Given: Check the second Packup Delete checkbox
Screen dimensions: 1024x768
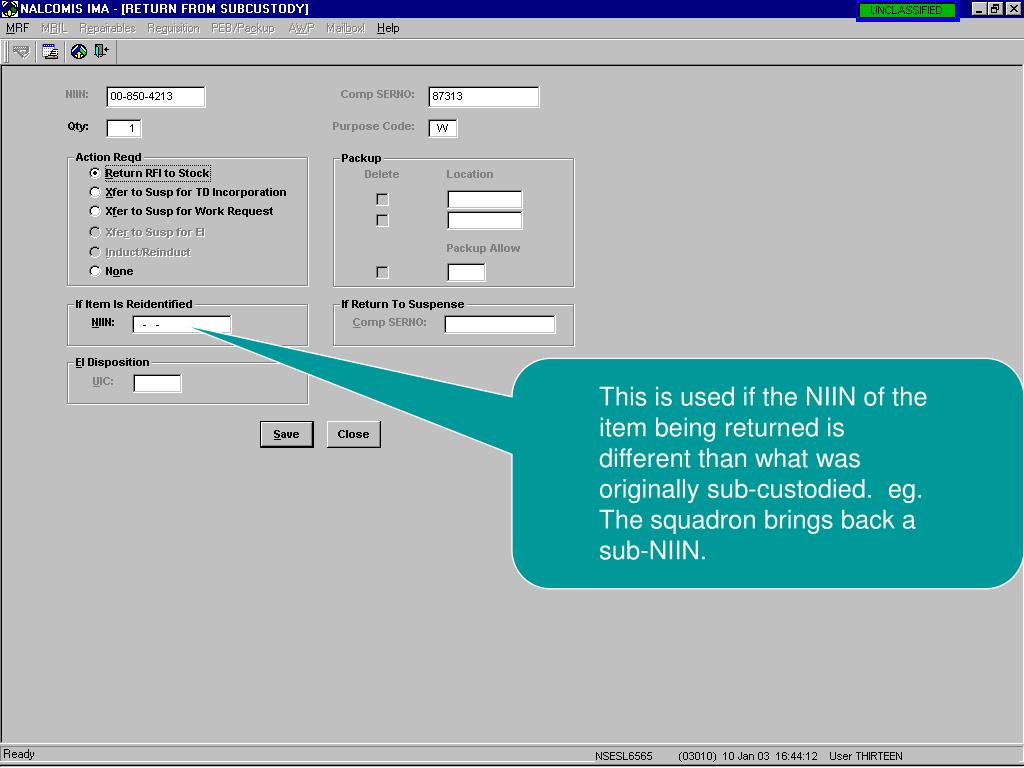Looking at the screenshot, I should (382, 220).
